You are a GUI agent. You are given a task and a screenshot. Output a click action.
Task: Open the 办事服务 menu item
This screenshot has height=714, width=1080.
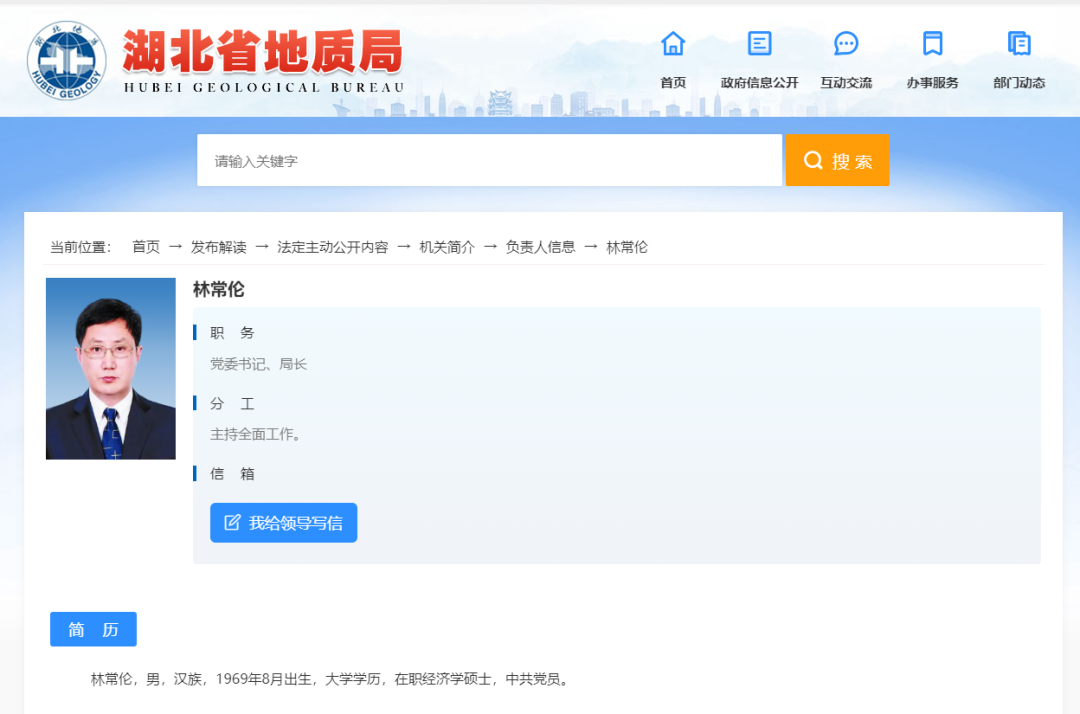click(x=933, y=83)
